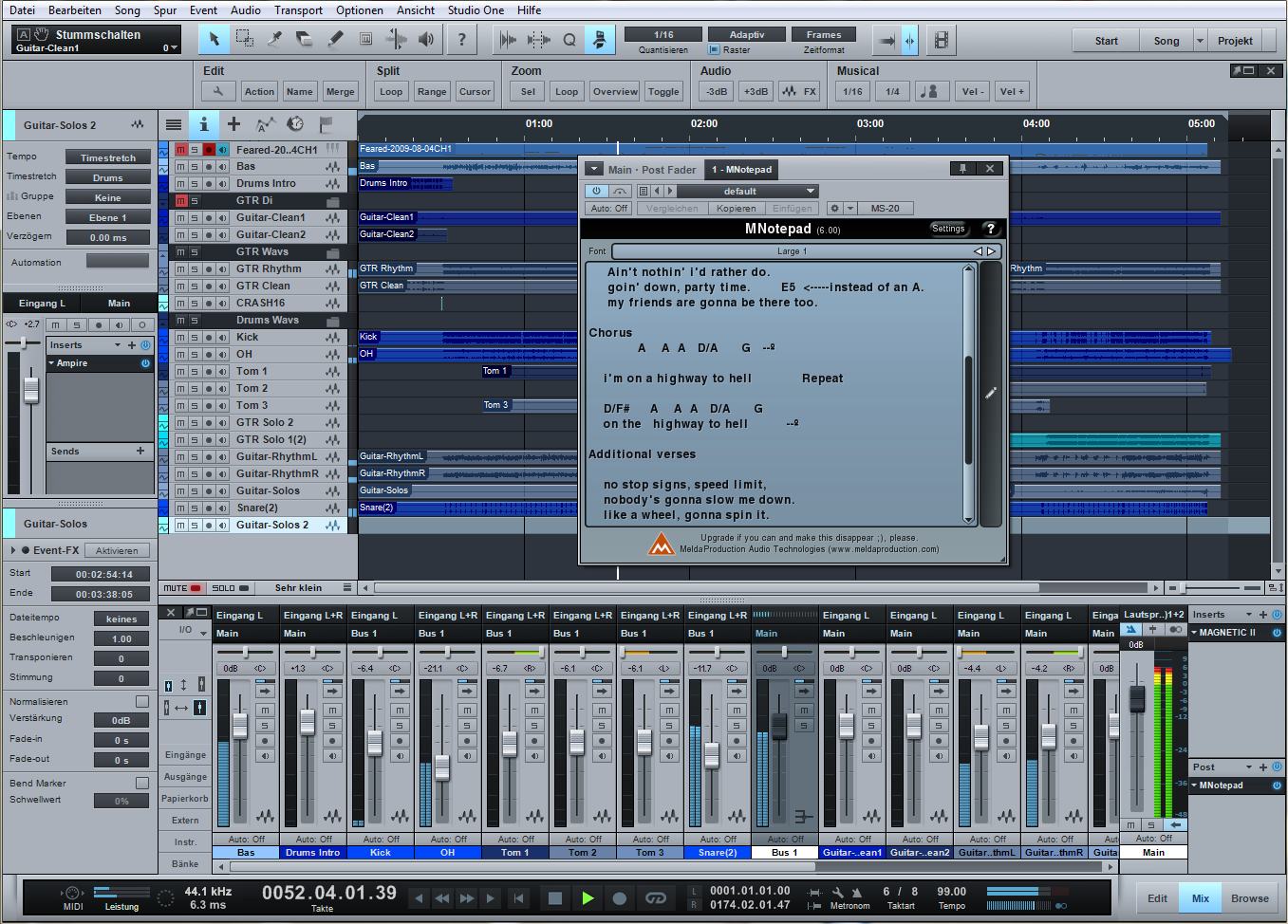Image resolution: width=1288 pixels, height=924 pixels.
Task: Click Kopieren in MNotepad window
Action: [x=737, y=208]
